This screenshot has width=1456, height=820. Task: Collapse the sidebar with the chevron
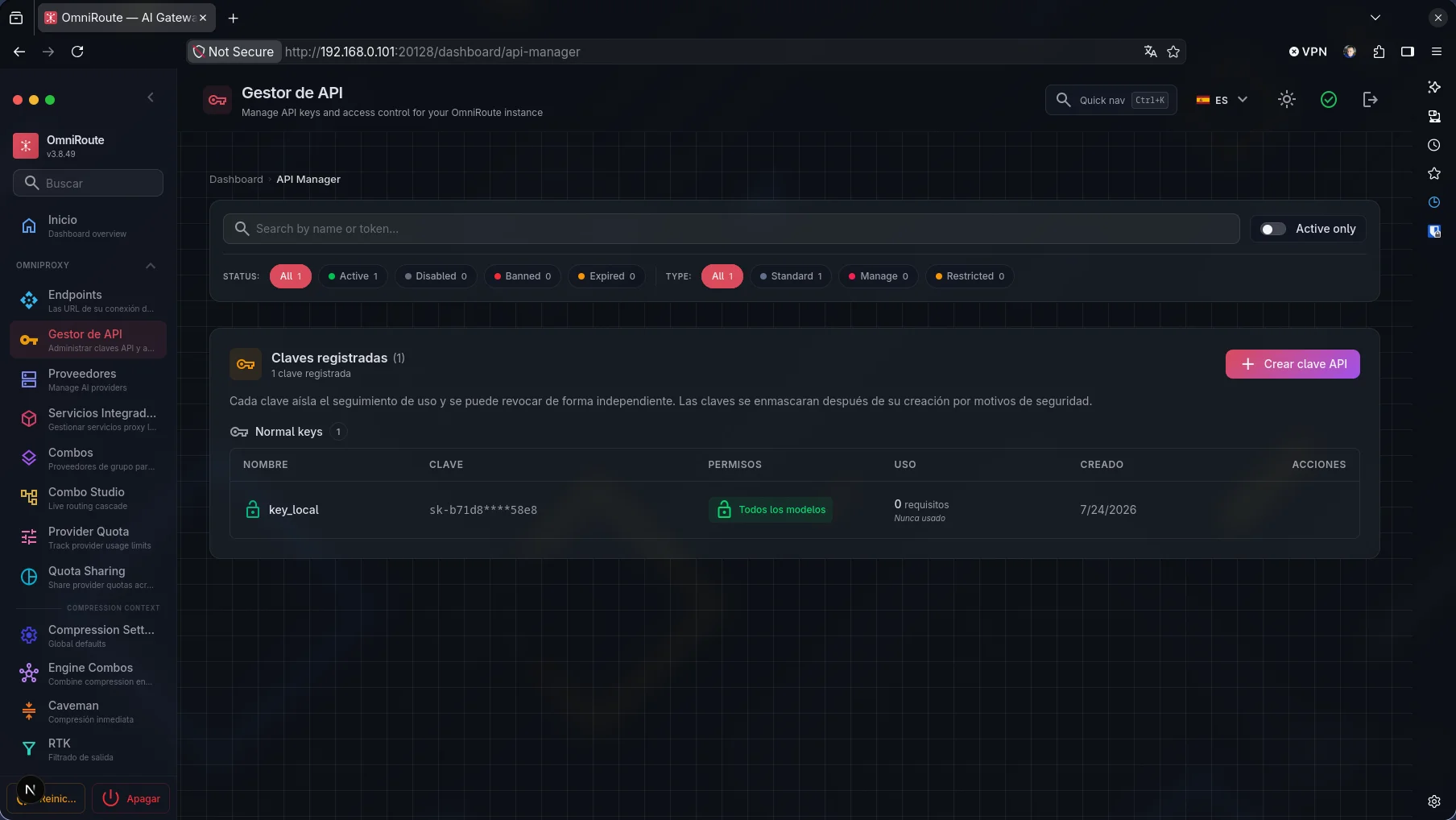point(151,97)
